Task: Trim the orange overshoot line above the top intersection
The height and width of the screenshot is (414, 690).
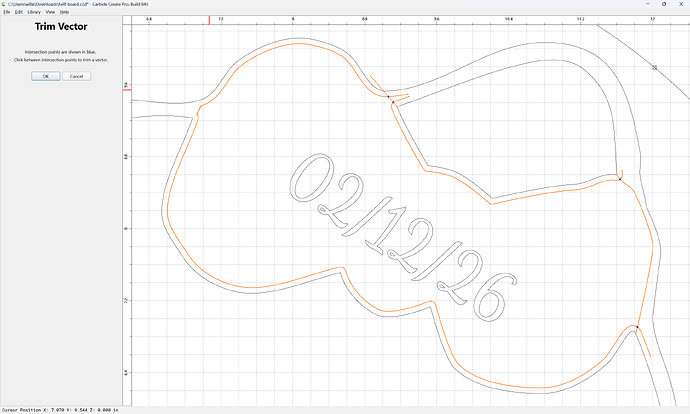Action: coord(378,84)
